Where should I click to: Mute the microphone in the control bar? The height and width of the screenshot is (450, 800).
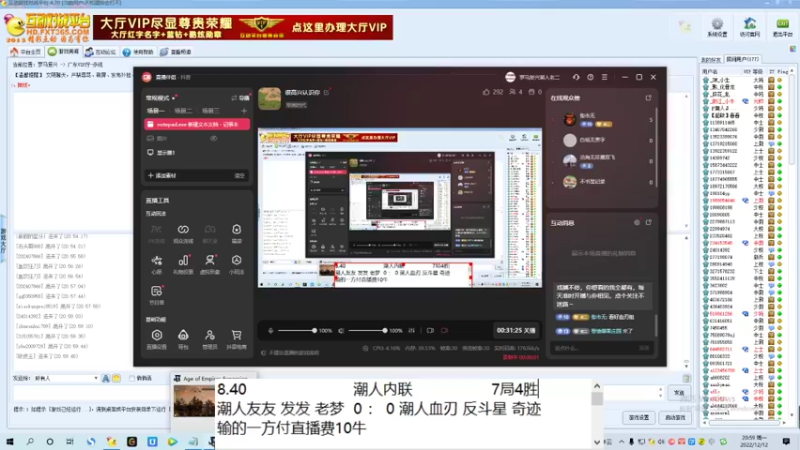point(270,331)
